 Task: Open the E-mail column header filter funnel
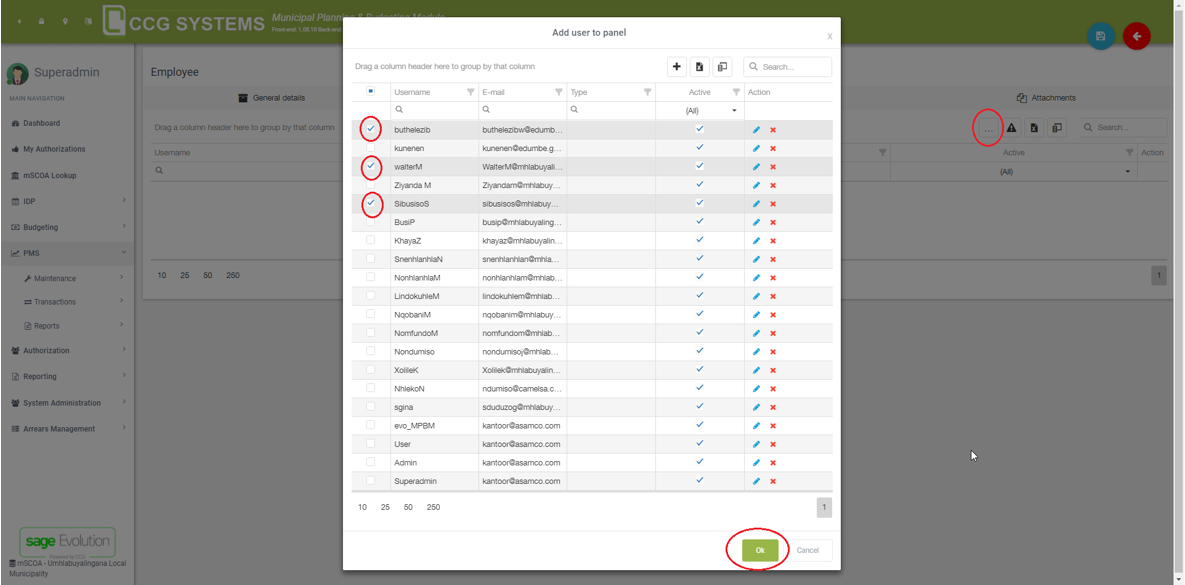click(558, 92)
